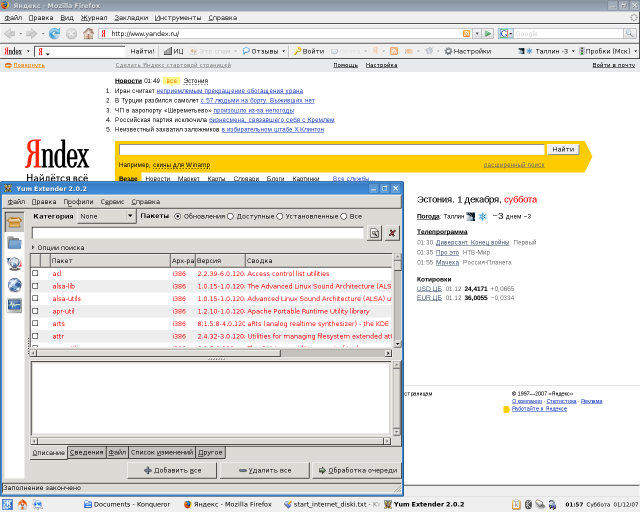The width and height of the screenshot is (640, 512).
Task: Open the Пробки (Мск) dropdown arrow
Action: (635, 51)
